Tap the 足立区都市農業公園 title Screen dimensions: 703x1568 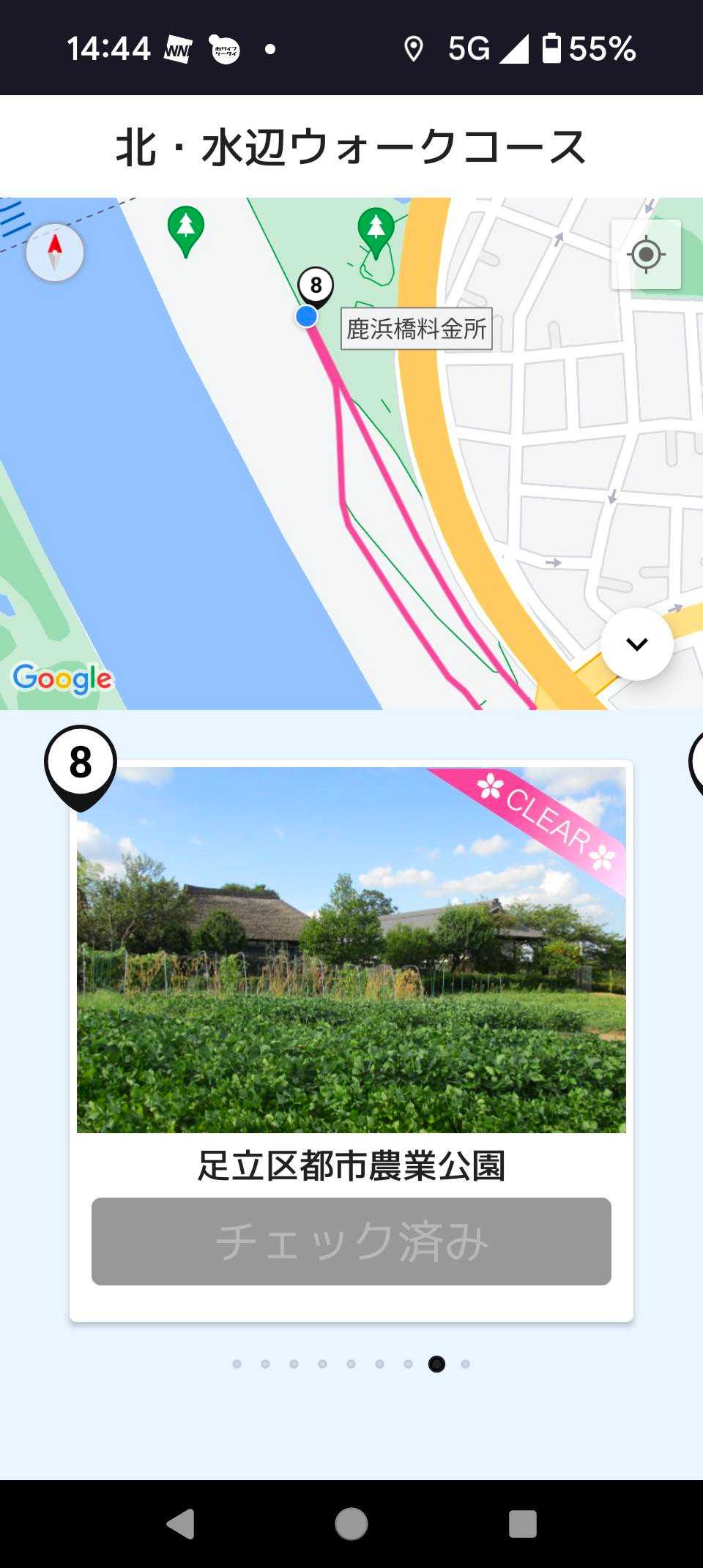pos(351,1165)
